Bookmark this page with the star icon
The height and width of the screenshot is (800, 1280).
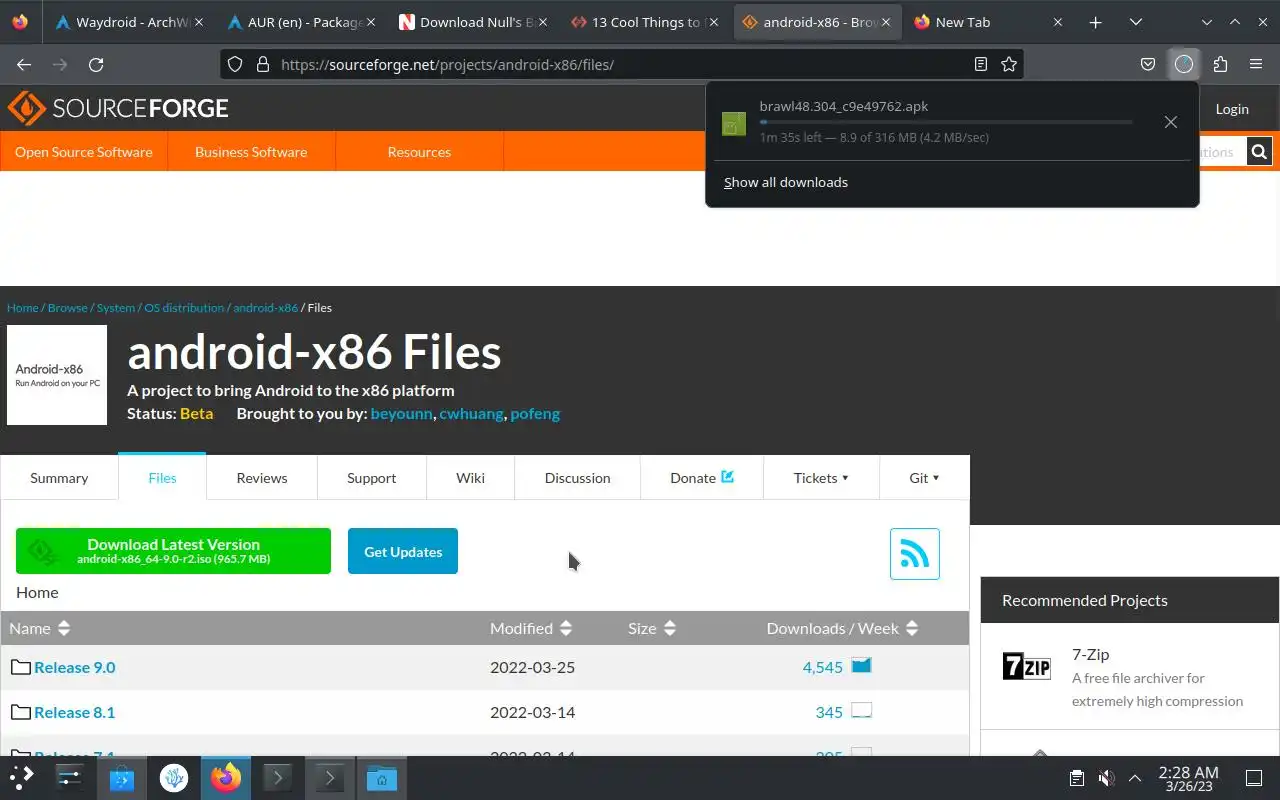point(1009,64)
